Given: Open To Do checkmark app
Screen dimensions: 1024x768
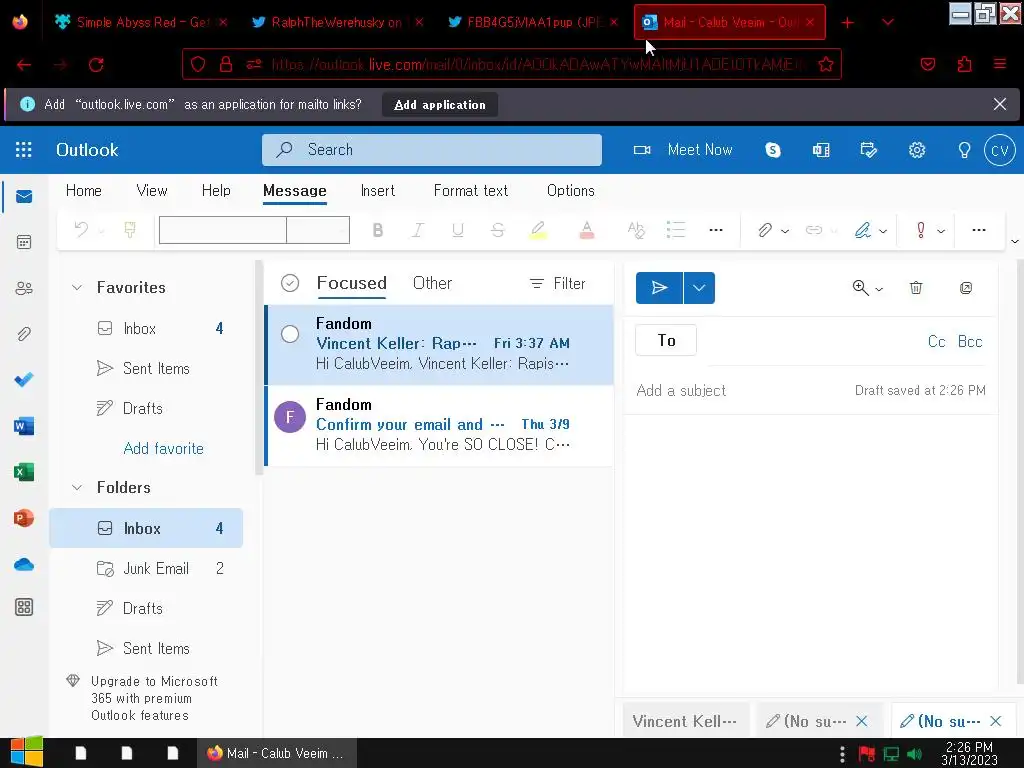Looking at the screenshot, I should coord(24,379).
